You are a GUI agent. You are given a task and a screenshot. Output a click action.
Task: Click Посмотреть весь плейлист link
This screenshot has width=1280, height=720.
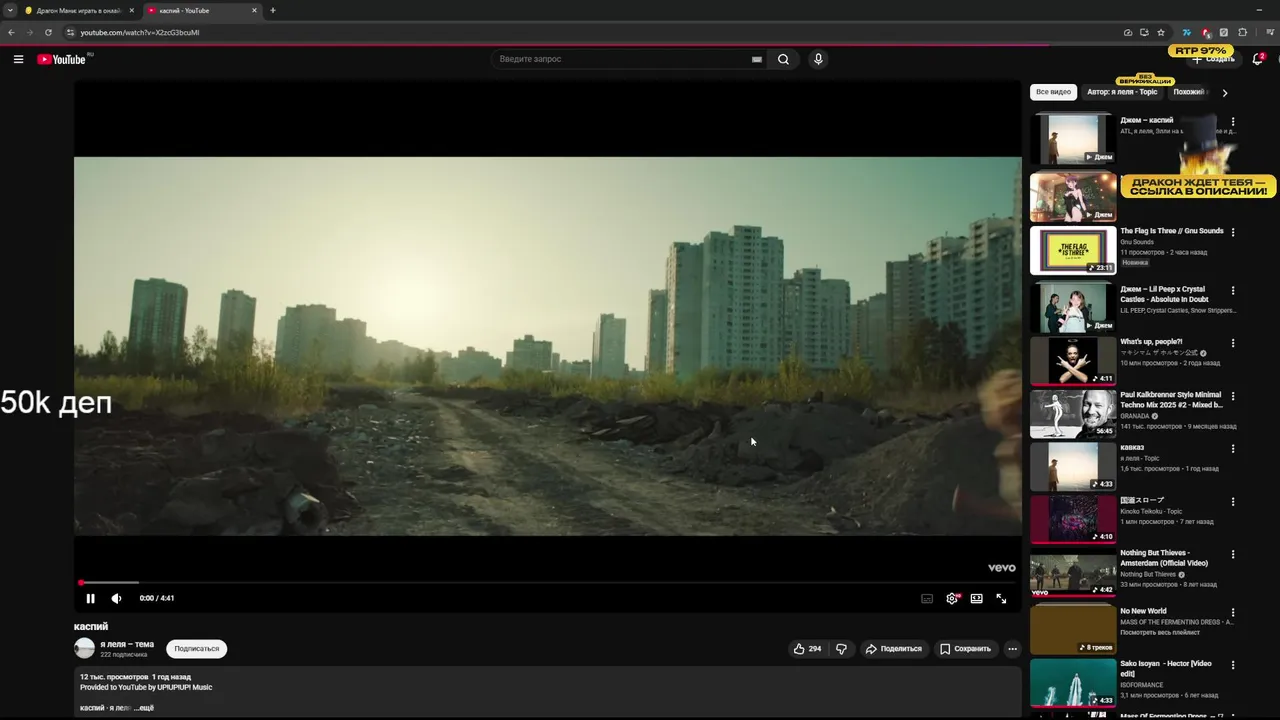tap(1159, 633)
